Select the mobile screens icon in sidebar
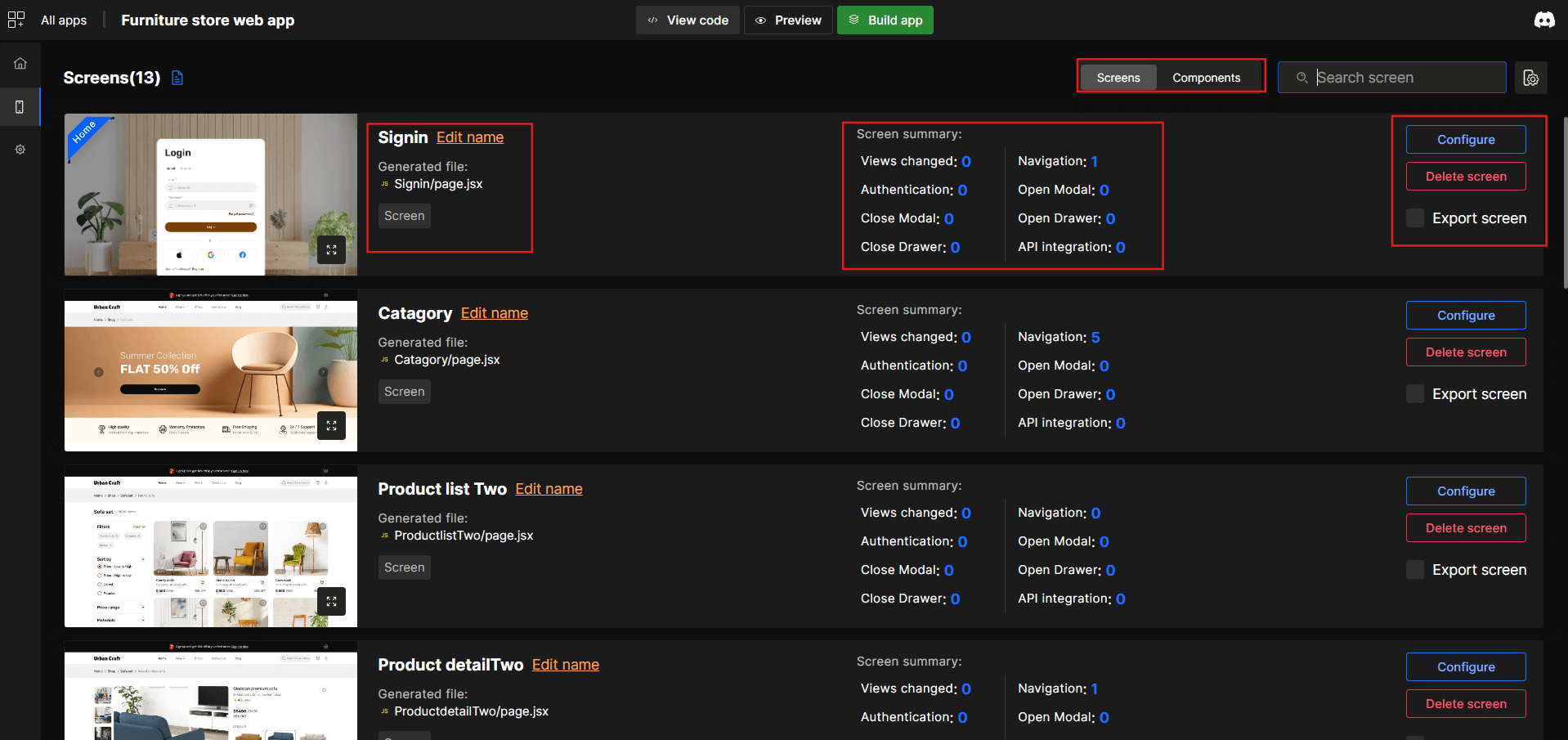Image resolution: width=1568 pixels, height=740 pixels. (20, 107)
